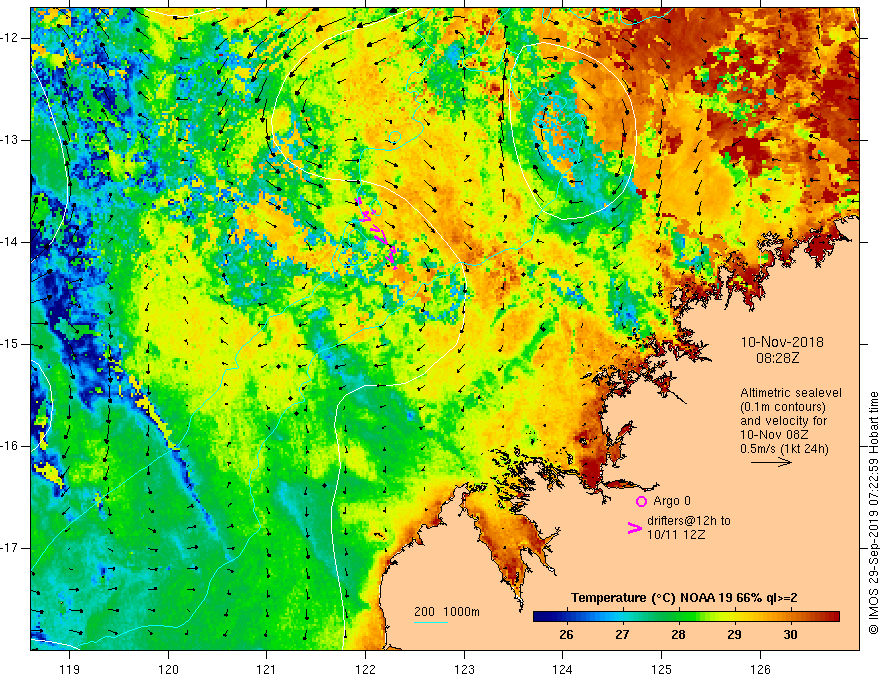Click the latitude axis label -13
The image size is (880, 680).
coord(11,140)
